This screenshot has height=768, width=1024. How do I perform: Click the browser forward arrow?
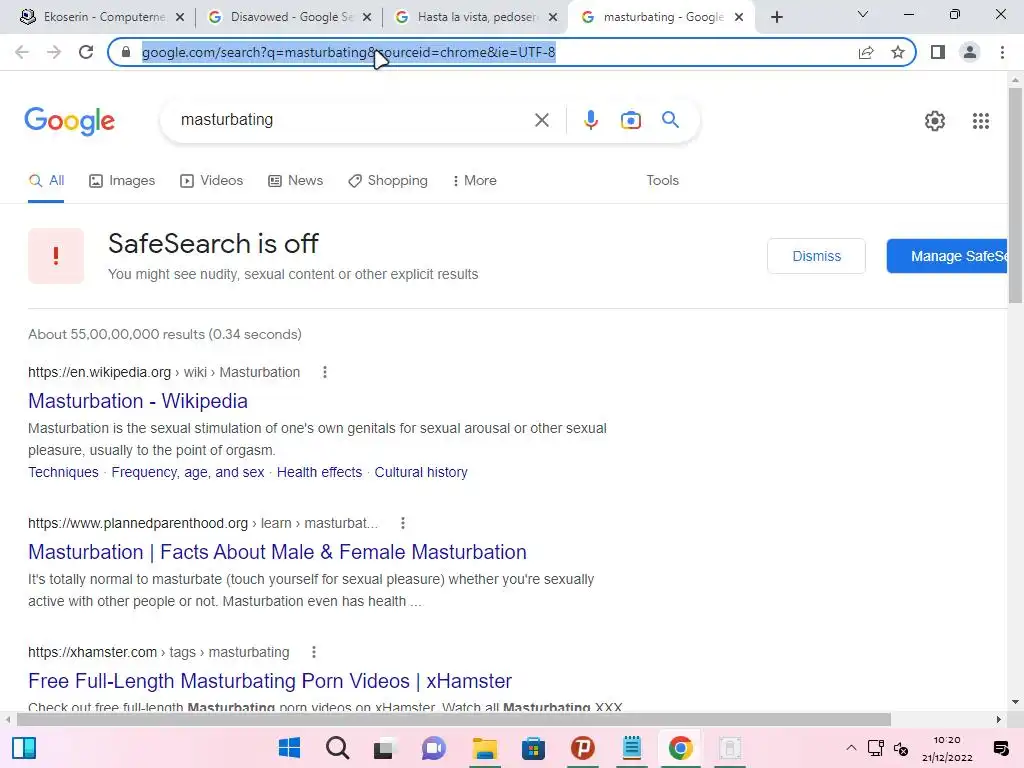pos(54,52)
